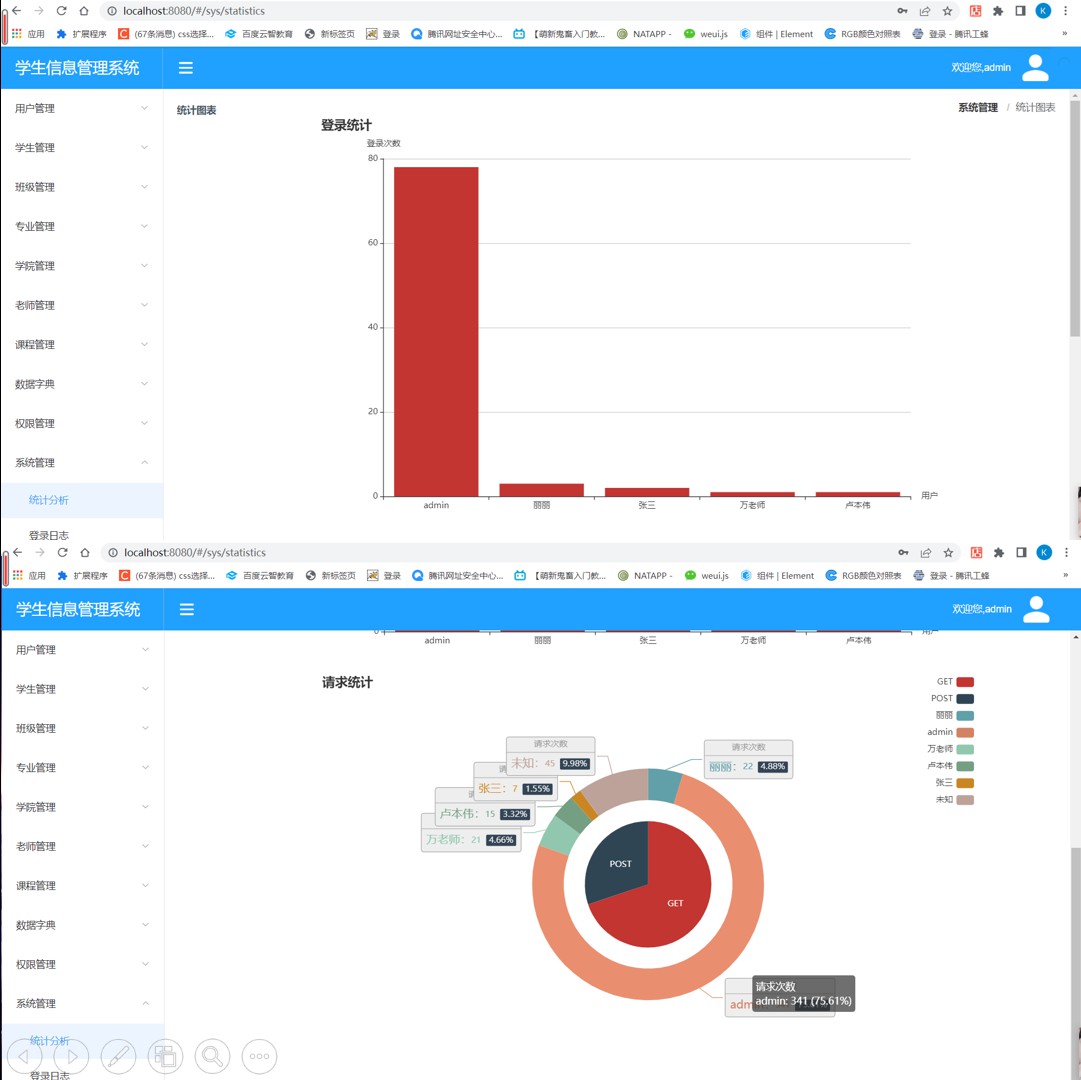The width and height of the screenshot is (1081, 1080).
Task: Reload the page in lower browser window
Action: (63, 552)
